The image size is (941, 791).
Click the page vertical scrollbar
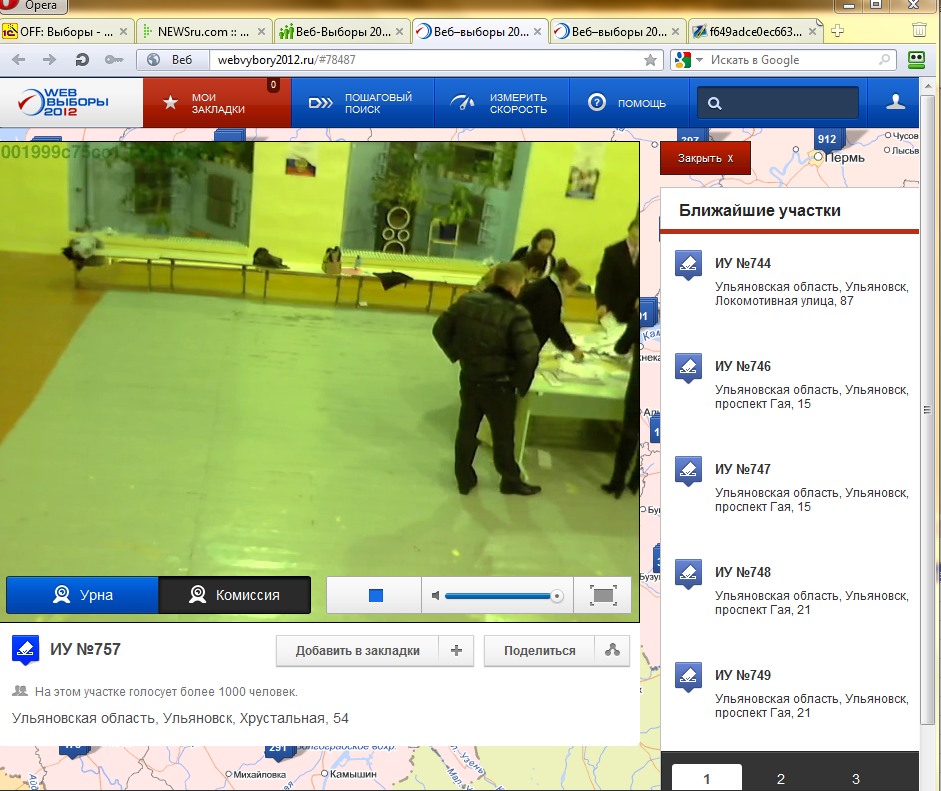click(928, 410)
